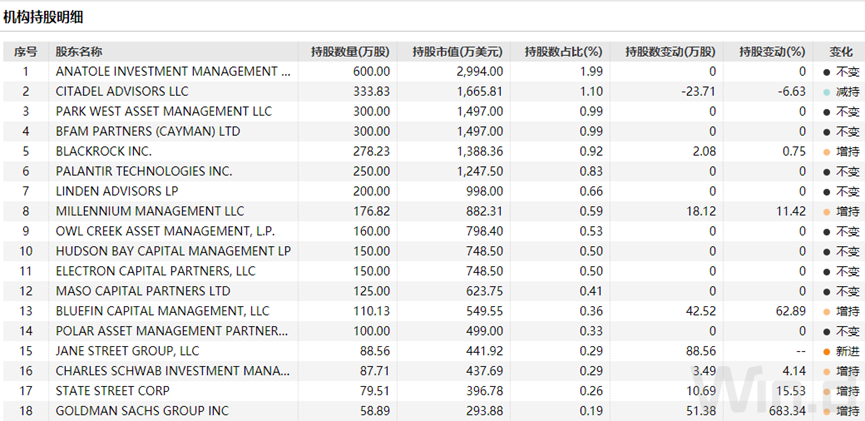
Task: Click share change 51.38 cell
Action: (x=700, y=411)
